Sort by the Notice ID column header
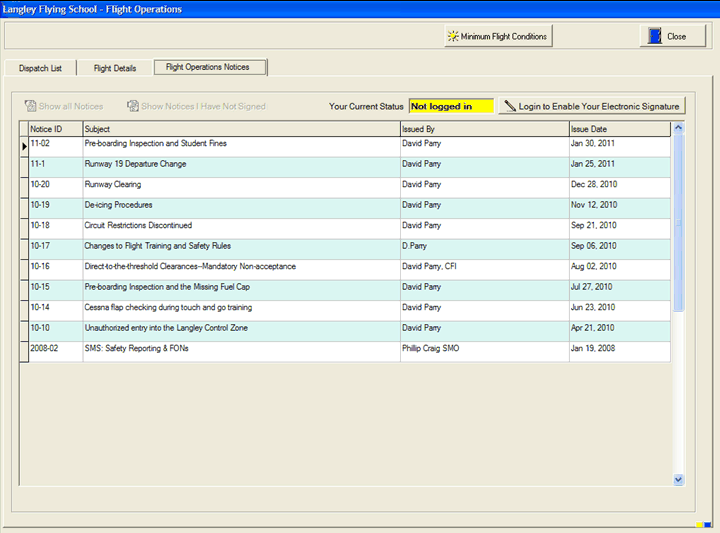 [x=54, y=129]
